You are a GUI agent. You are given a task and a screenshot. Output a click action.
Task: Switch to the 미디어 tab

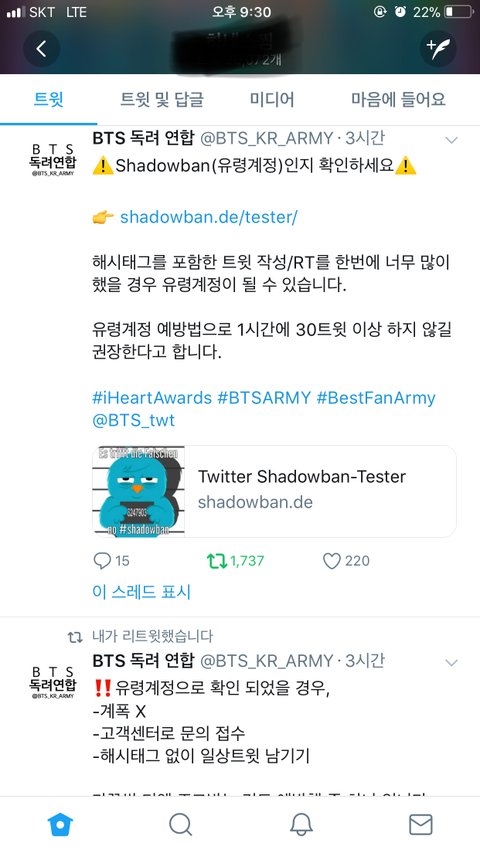[x=272, y=100]
